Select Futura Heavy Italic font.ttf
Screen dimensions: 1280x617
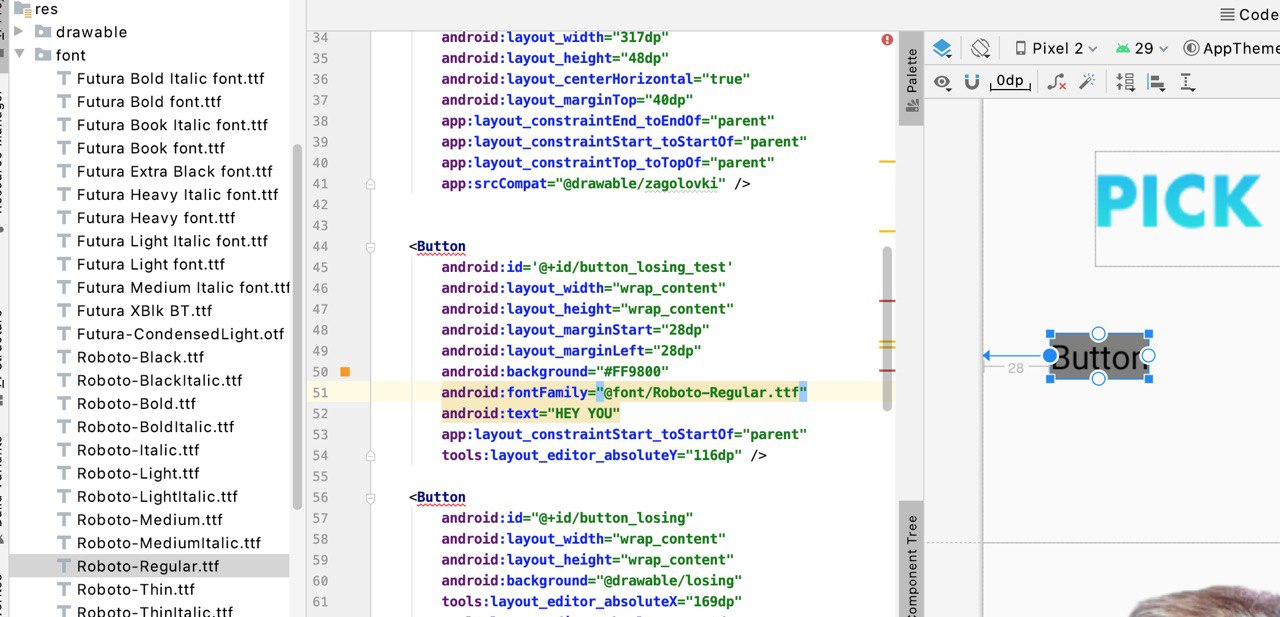[177, 194]
